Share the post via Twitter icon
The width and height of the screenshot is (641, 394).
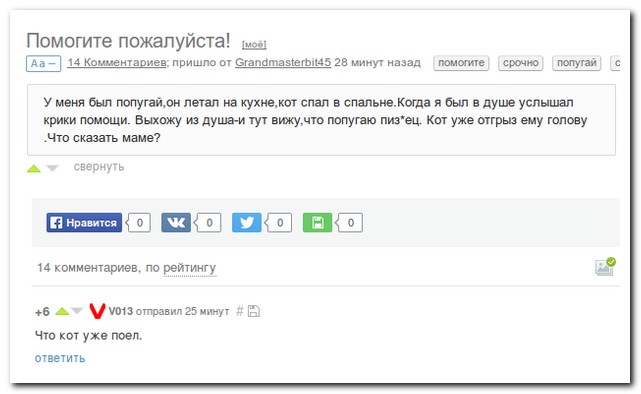(x=247, y=222)
